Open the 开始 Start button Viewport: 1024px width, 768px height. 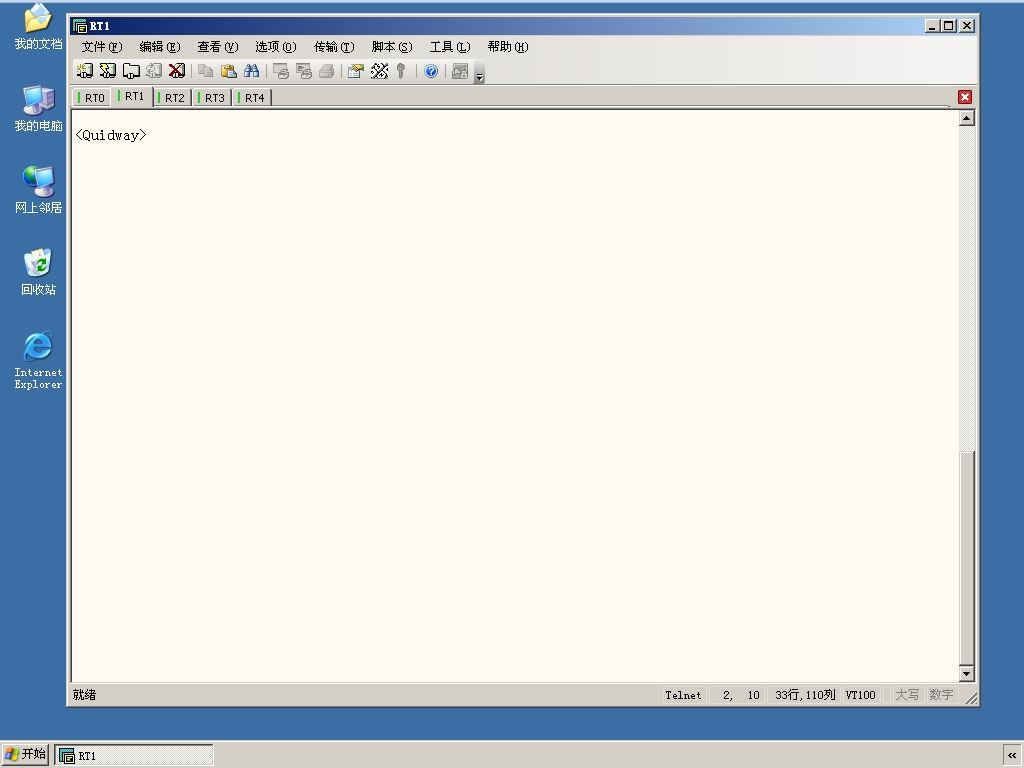[x=25, y=755]
